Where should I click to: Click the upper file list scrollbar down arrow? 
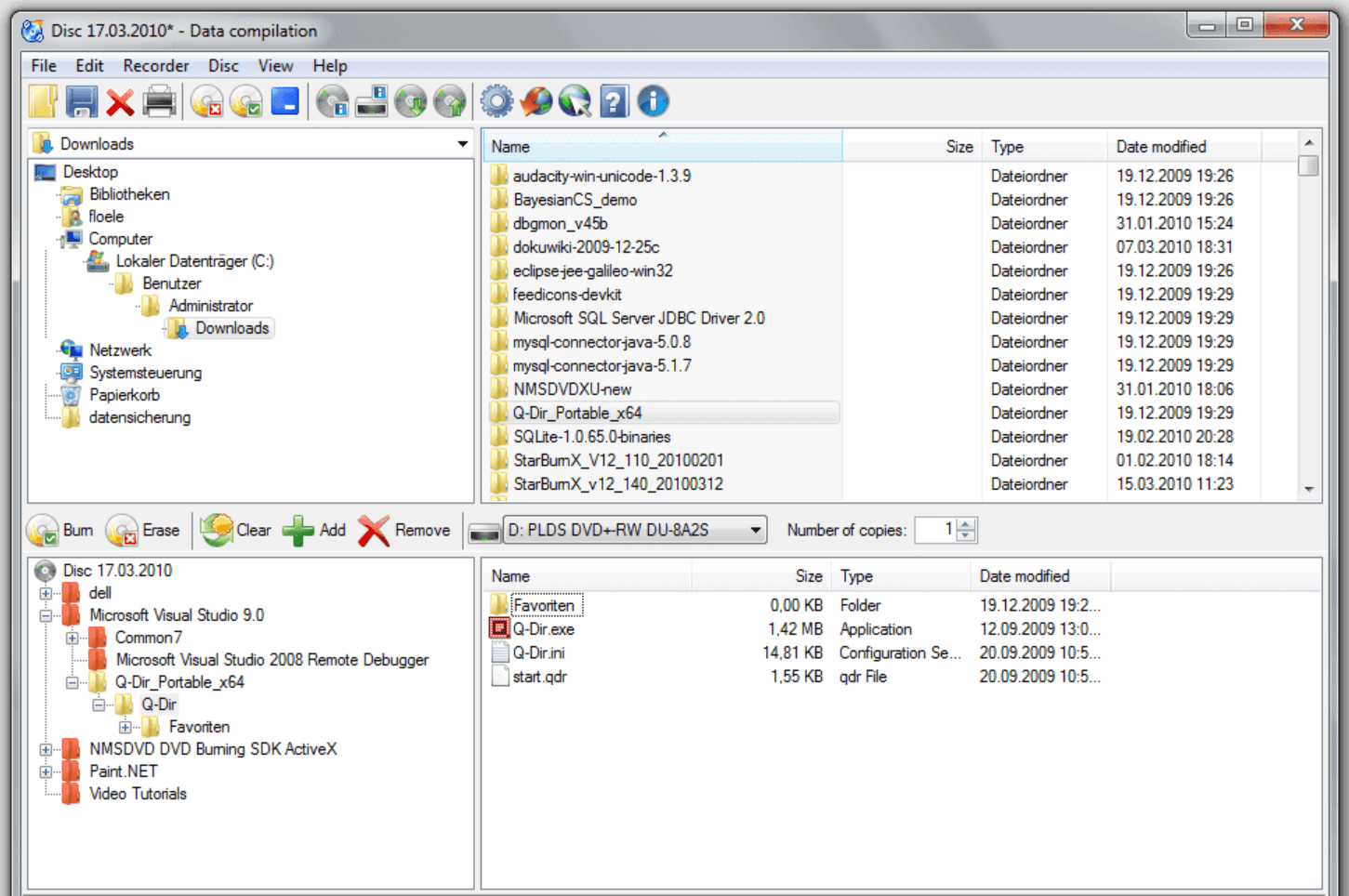pyautogui.click(x=1309, y=489)
